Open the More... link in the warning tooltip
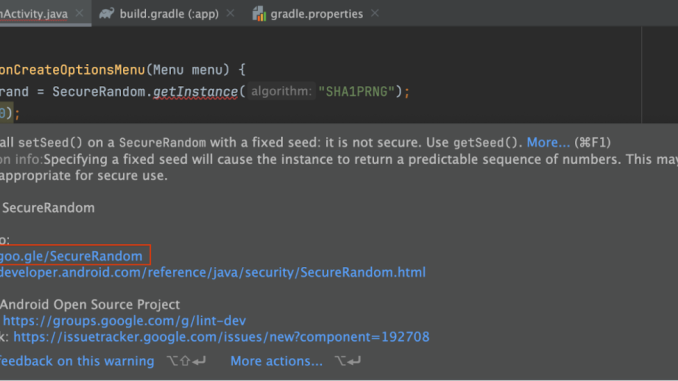Image resolution: width=678 pixels, height=381 pixels. click(548, 142)
